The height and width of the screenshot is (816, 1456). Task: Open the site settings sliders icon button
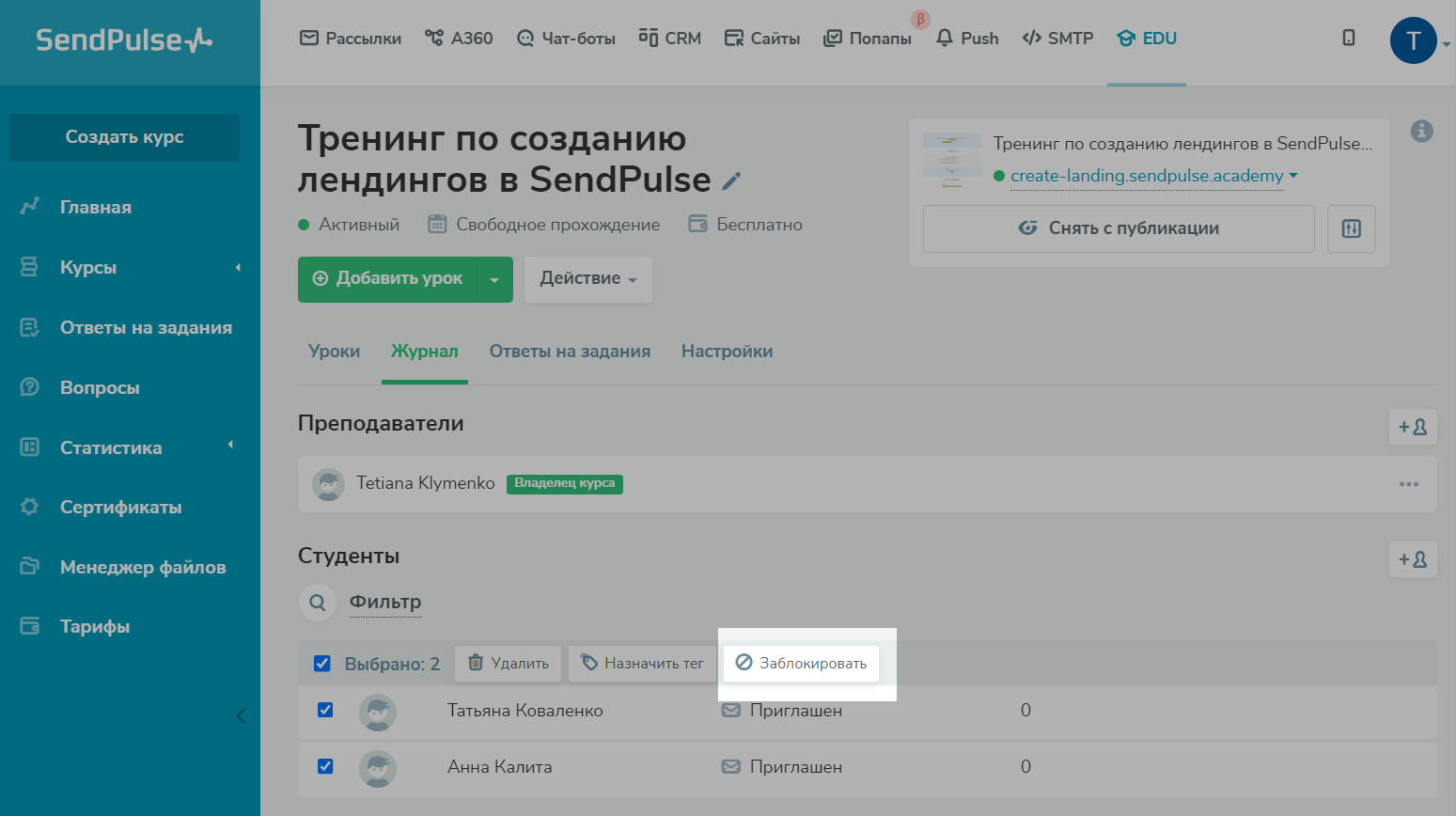pos(1352,228)
